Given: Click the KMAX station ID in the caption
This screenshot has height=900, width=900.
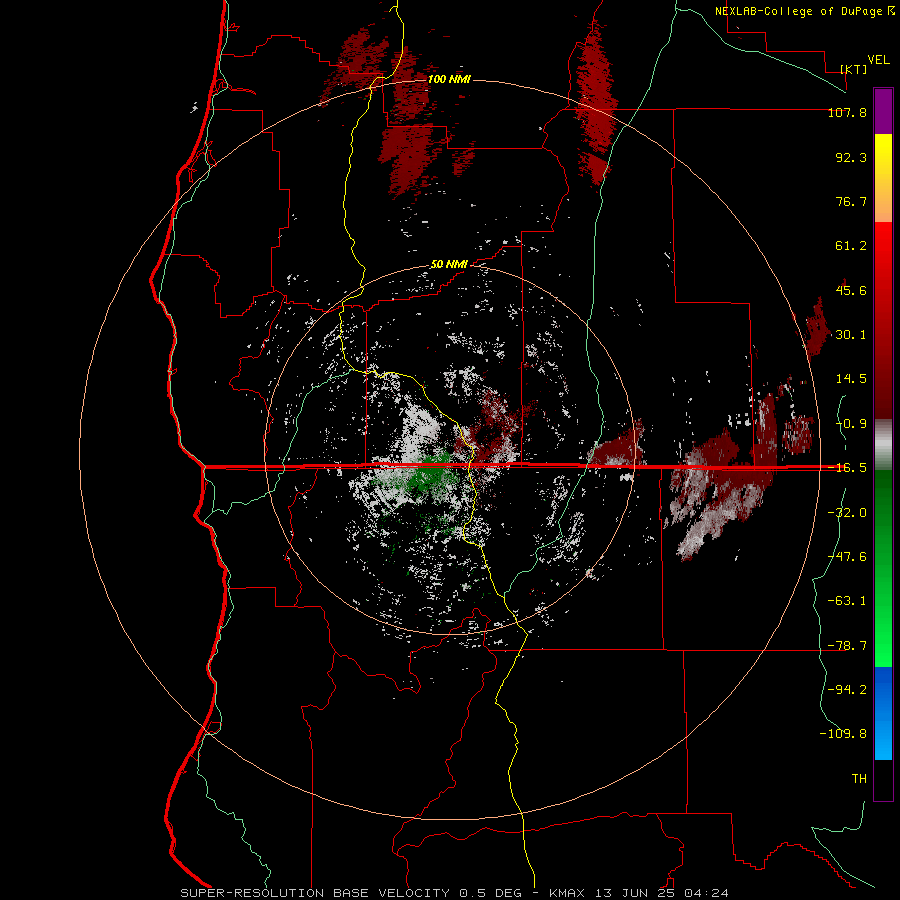Looking at the screenshot, I should 566,893.
